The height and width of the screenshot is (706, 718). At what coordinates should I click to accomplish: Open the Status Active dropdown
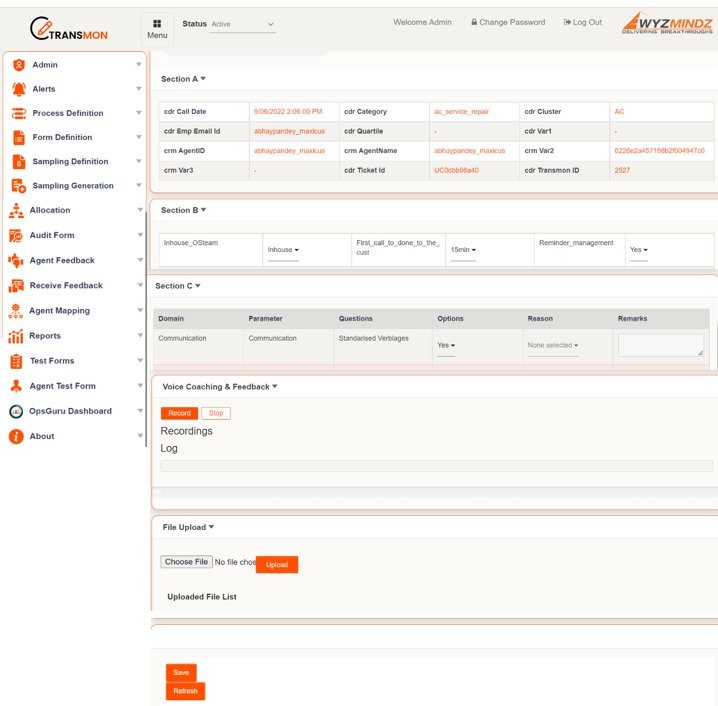click(242, 24)
